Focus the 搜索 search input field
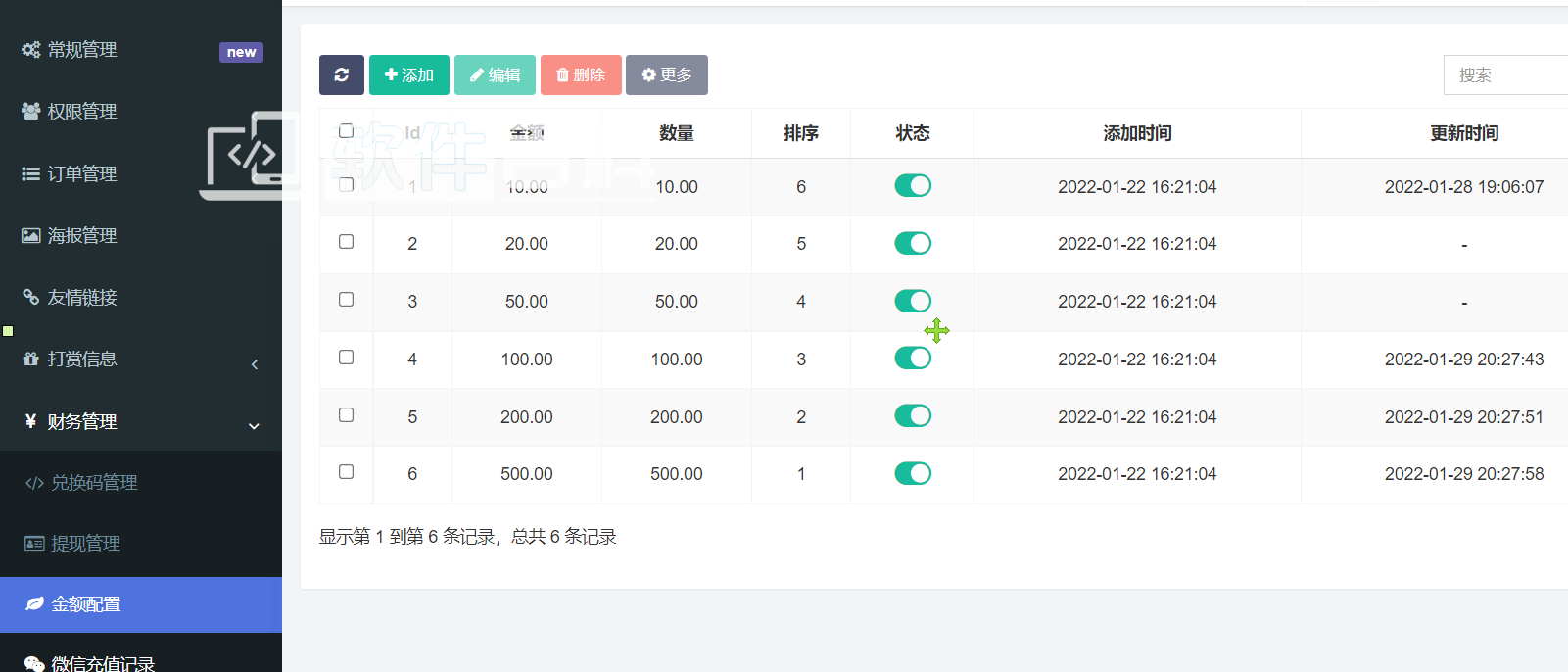This screenshot has width=1568, height=672. (x=1506, y=75)
